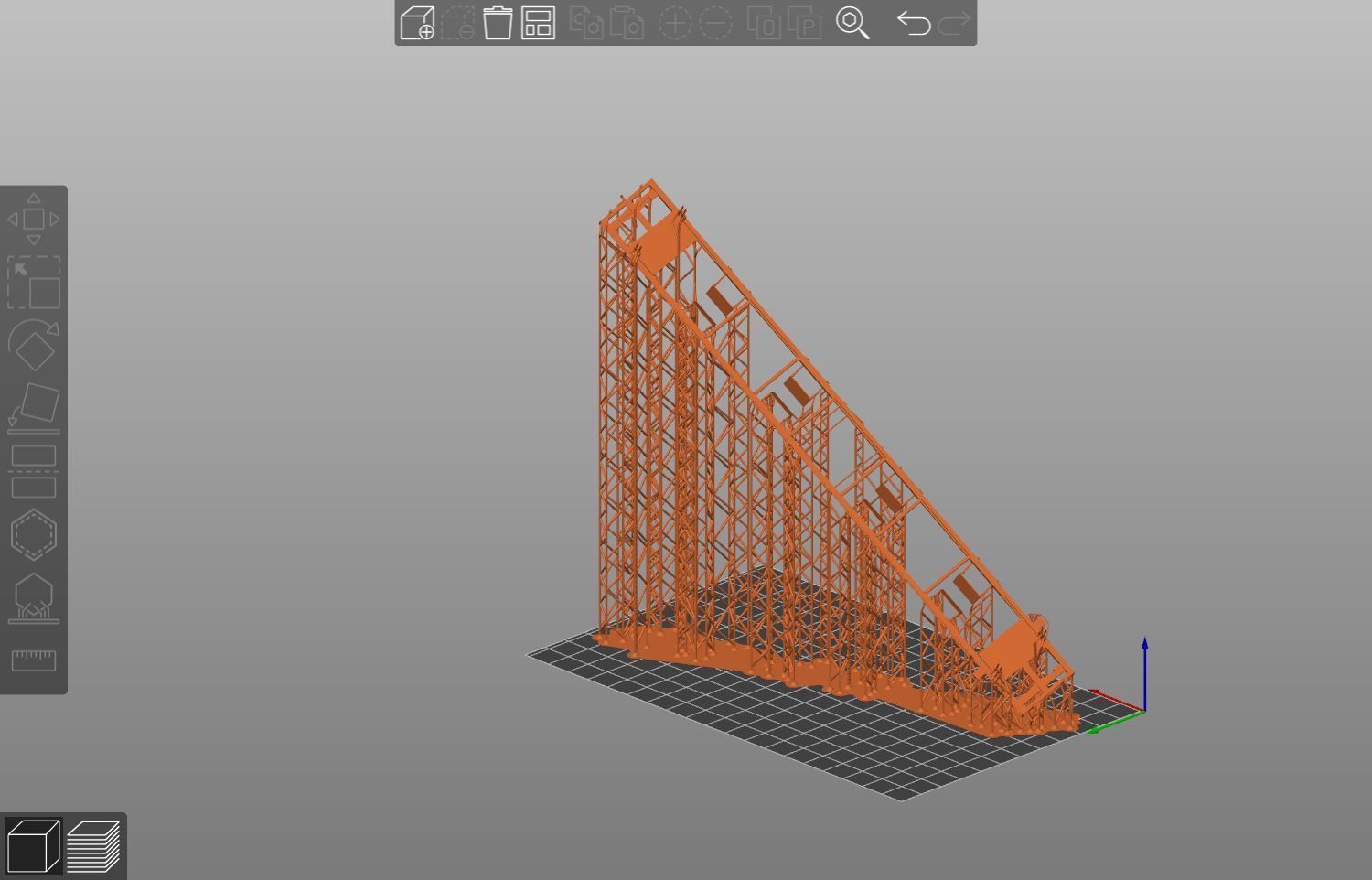Select the Scale gizmo tool
Image resolution: width=1372 pixels, height=880 pixels.
34,283
